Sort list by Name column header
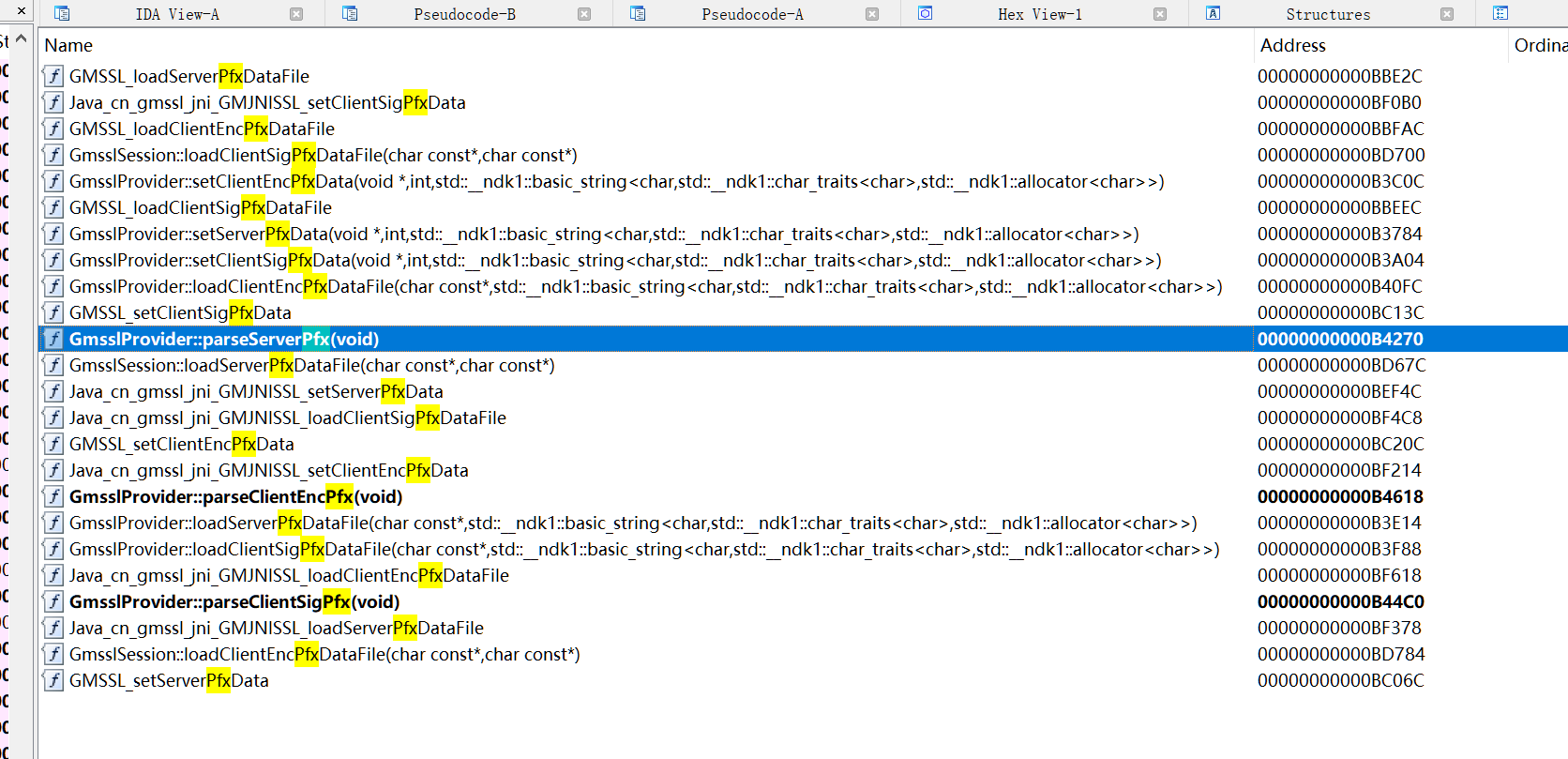 68,45
